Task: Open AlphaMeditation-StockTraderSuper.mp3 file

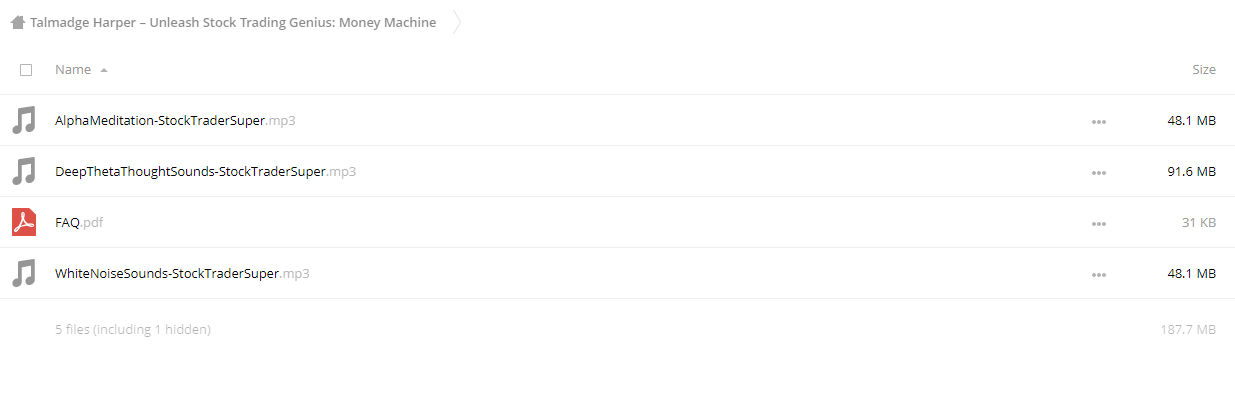Action: 175,121
